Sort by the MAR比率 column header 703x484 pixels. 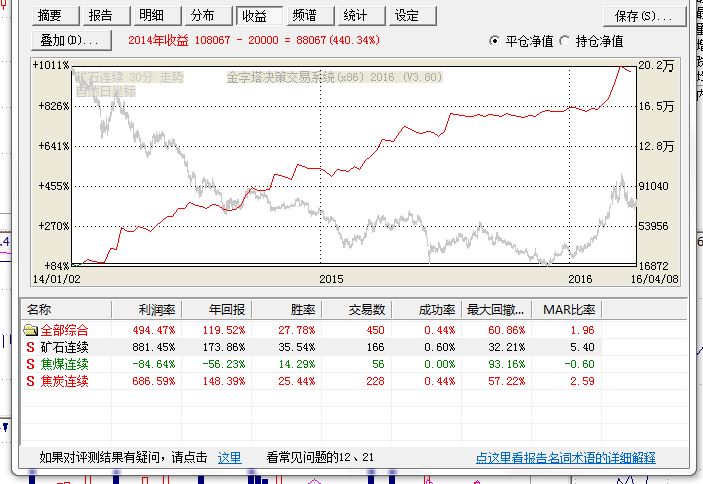(566, 310)
